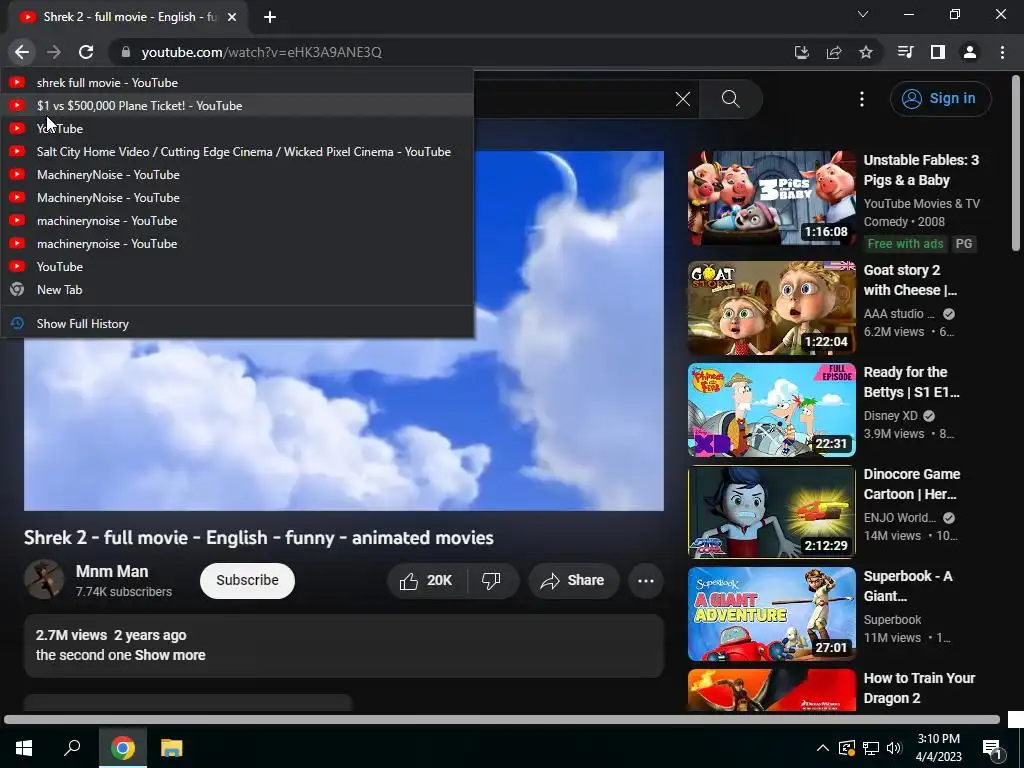Click the Sign in button
This screenshot has height=768, width=1024.
tap(940, 99)
